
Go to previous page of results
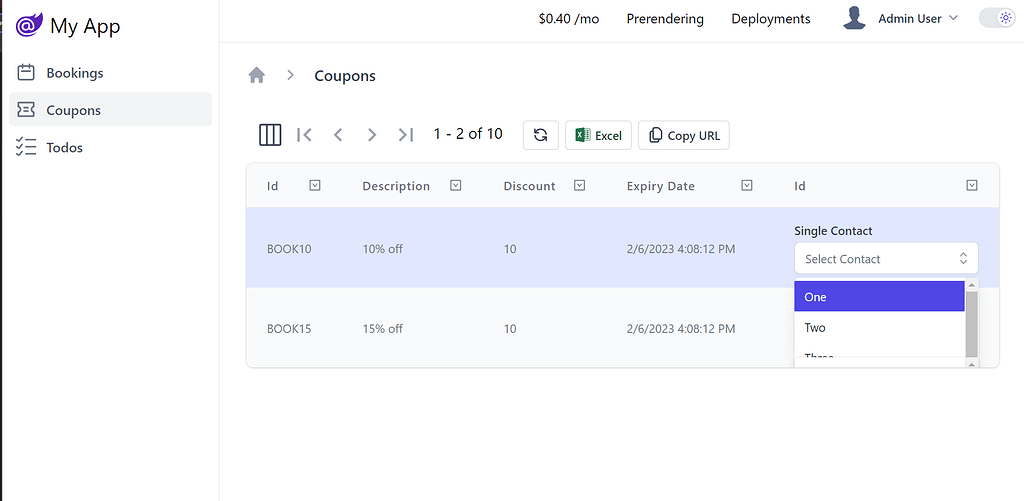[x=338, y=135]
